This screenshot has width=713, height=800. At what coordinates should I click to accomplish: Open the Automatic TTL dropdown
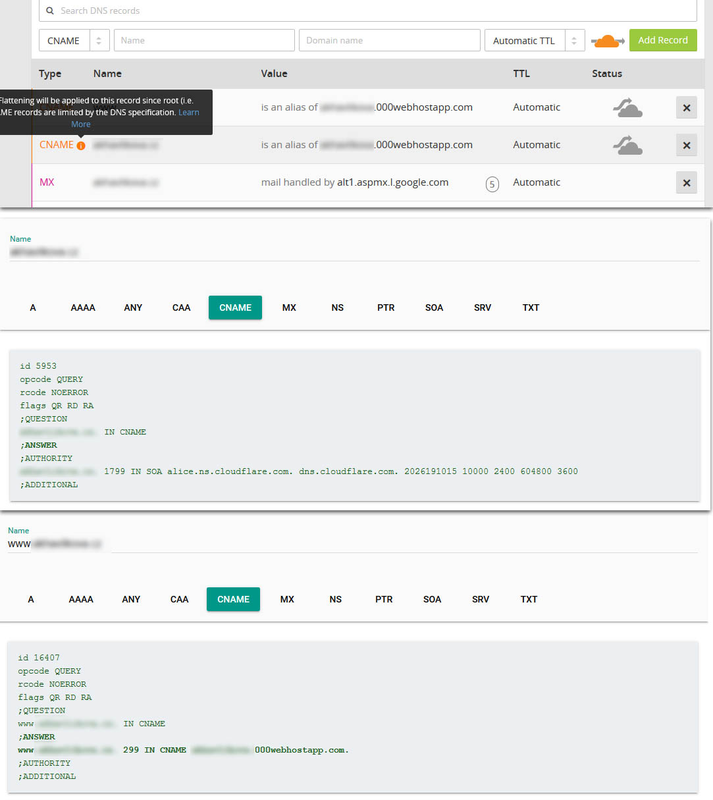(x=534, y=41)
